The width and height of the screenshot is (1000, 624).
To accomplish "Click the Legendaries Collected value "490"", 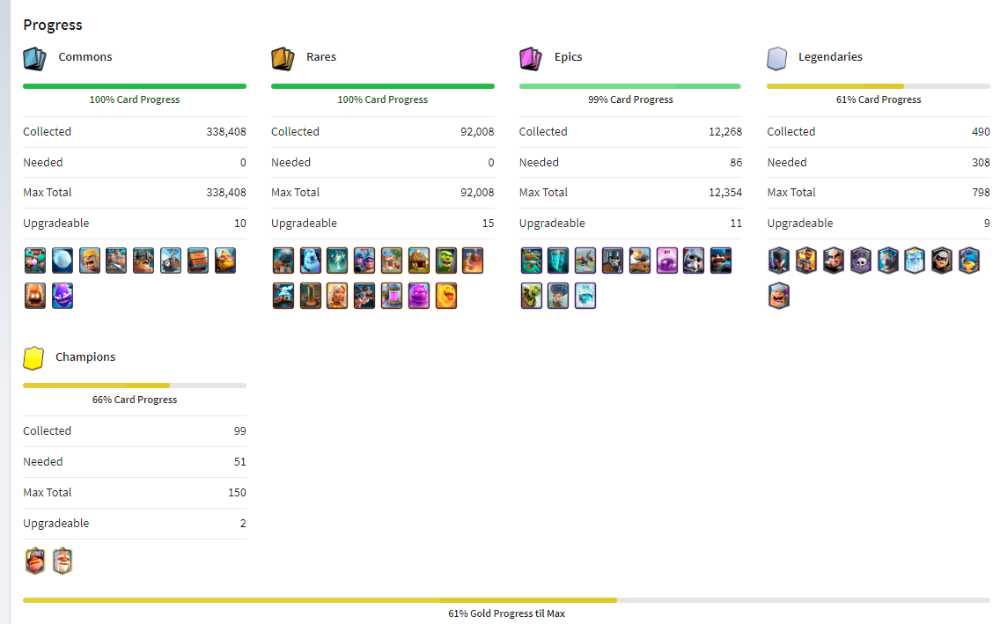I will [981, 131].
